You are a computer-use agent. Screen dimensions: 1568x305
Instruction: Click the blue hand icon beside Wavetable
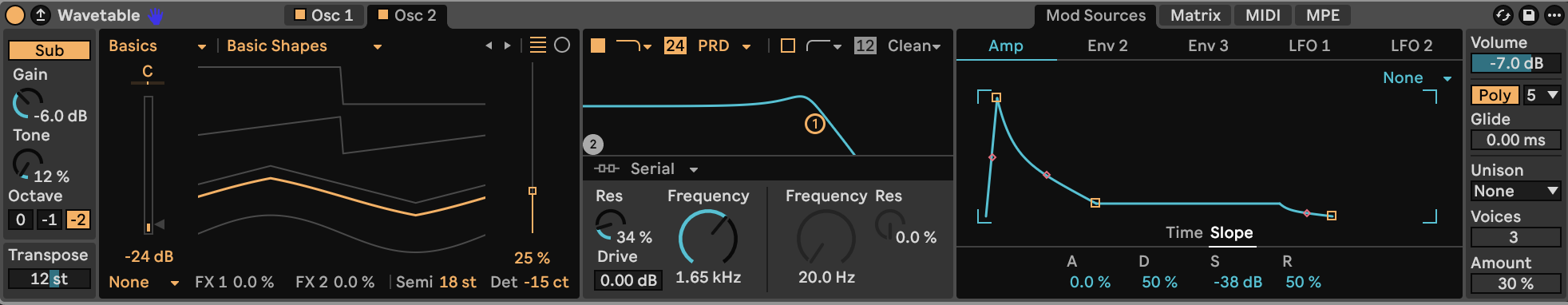(156, 15)
